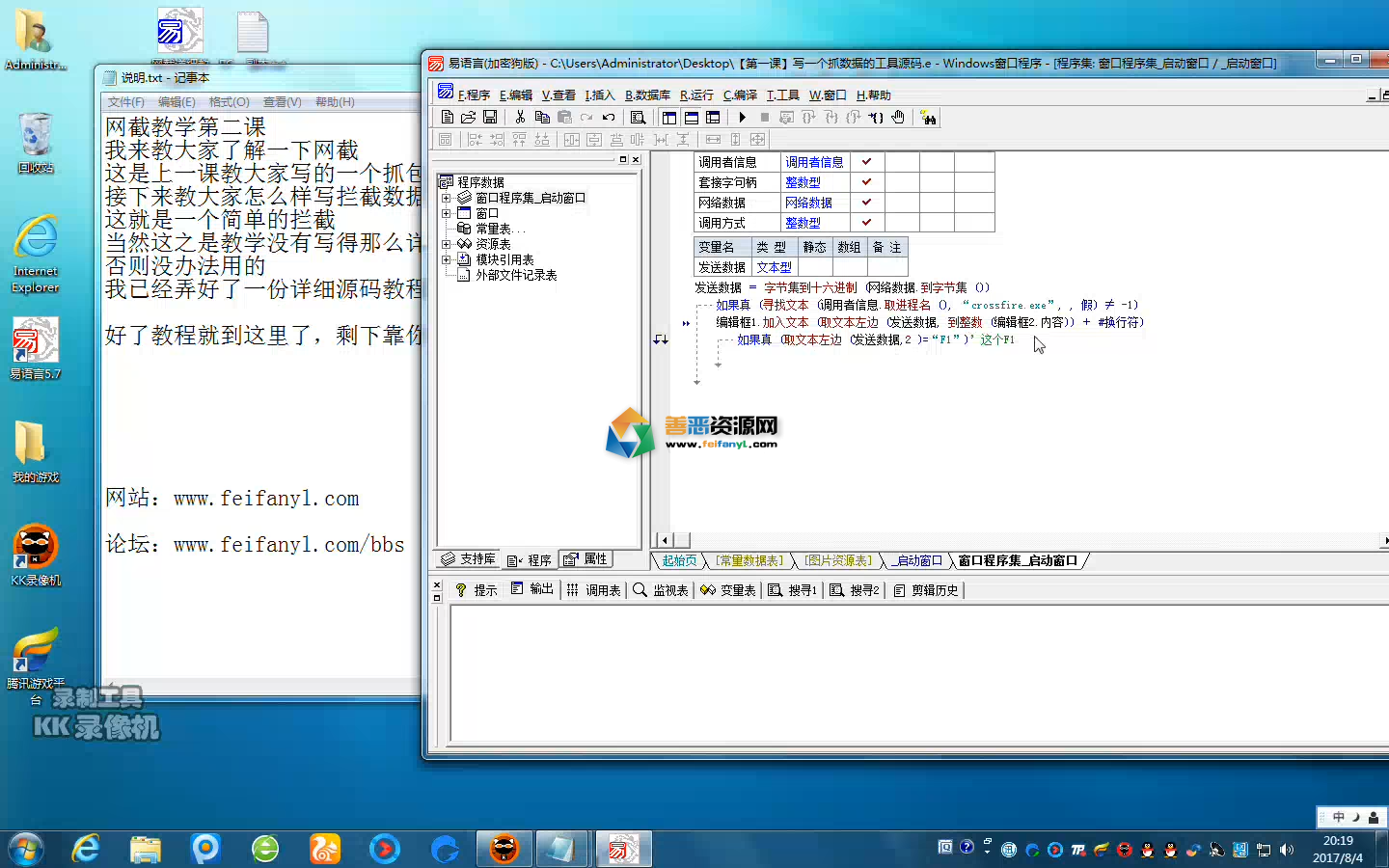Click the New document toolbar icon
The height and width of the screenshot is (868, 1389).
(x=448, y=117)
